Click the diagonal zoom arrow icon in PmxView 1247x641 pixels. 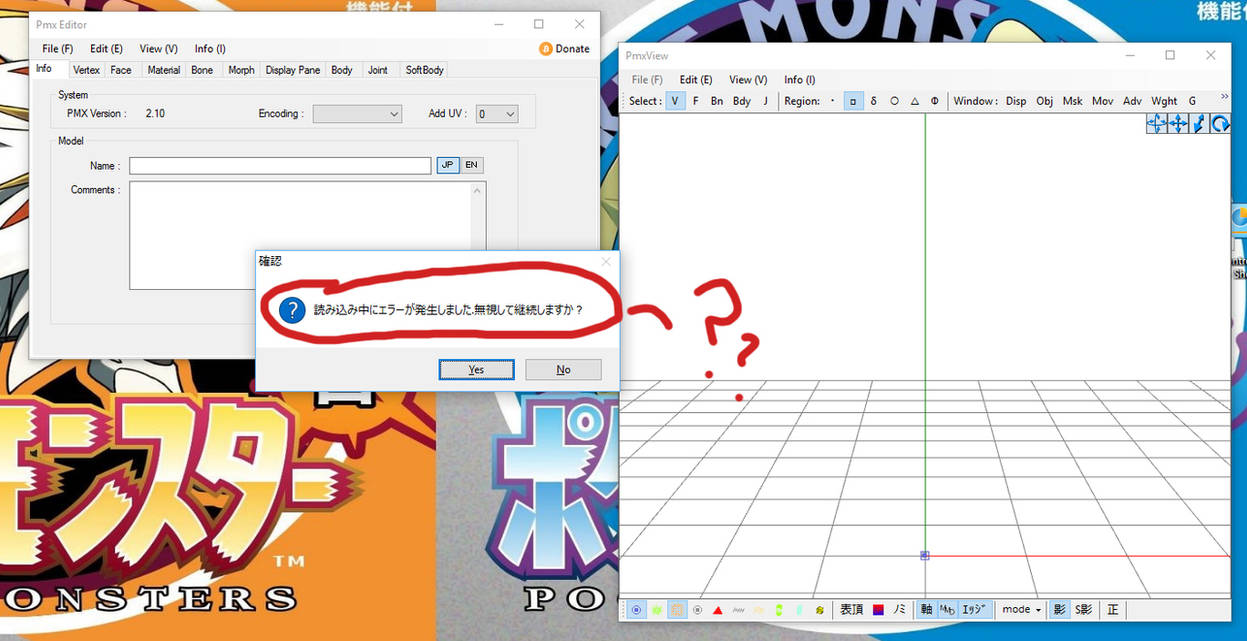pyautogui.click(x=1199, y=124)
